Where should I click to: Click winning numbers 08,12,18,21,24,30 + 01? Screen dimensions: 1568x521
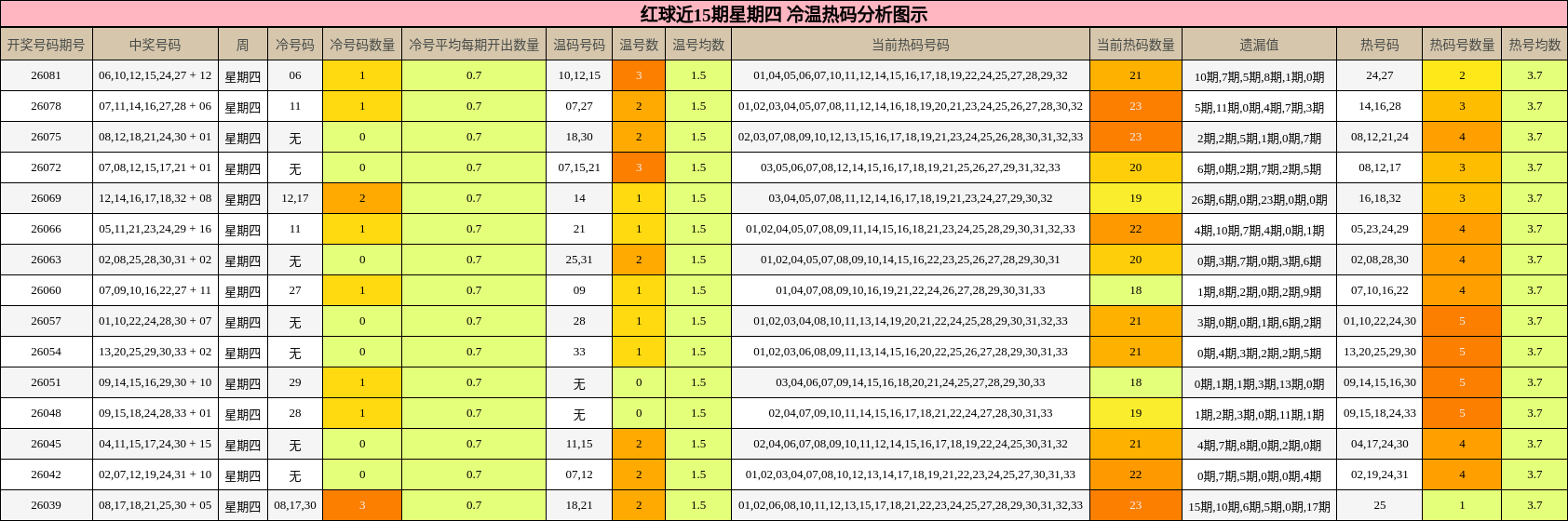(155, 137)
